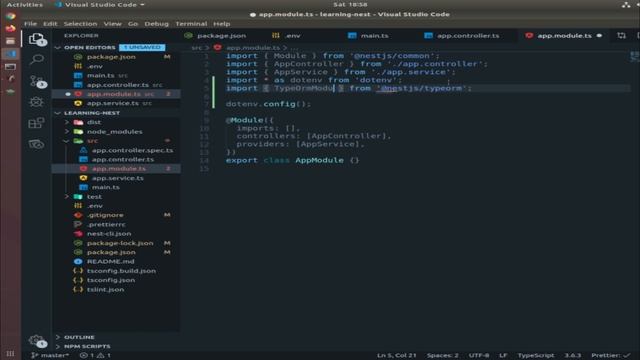Open the Extensions view

[x=36, y=123]
